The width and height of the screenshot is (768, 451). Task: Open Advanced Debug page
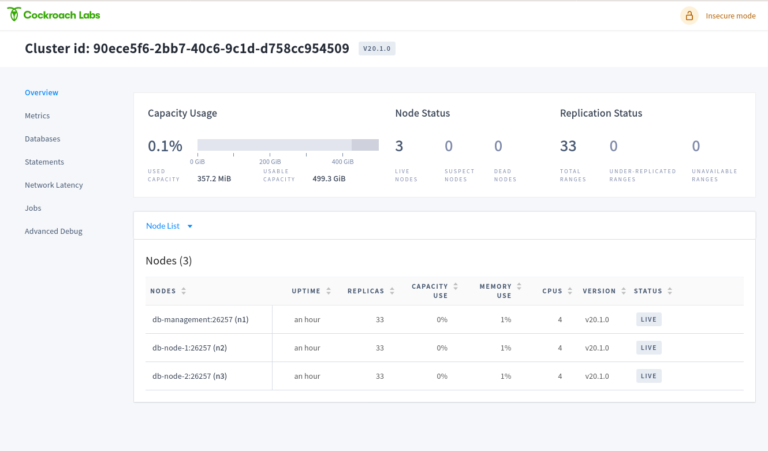click(53, 231)
